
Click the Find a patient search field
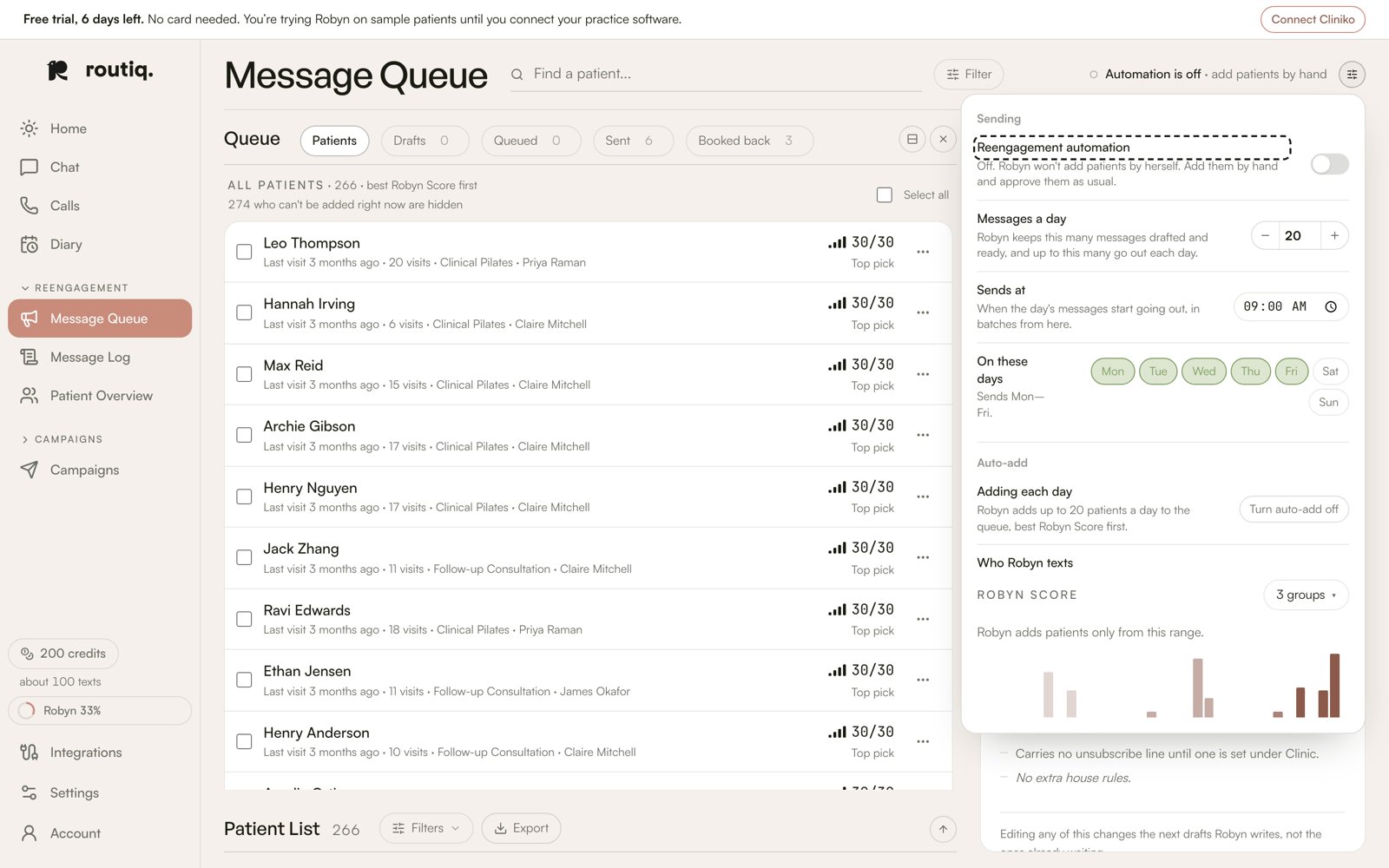(716, 75)
